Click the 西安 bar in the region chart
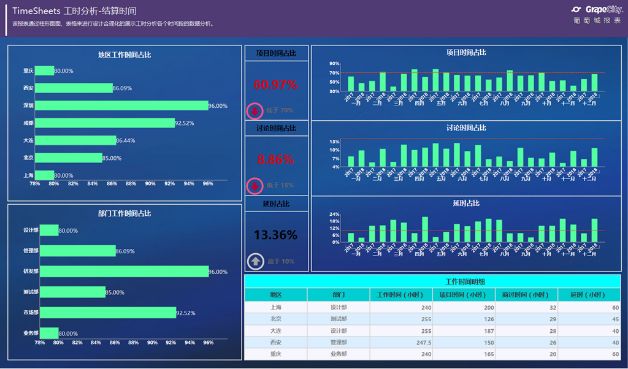The image size is (628, 369). (x=74, y=88)
